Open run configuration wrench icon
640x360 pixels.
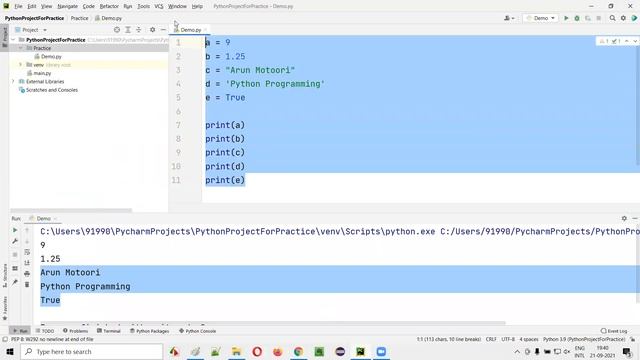15,241
